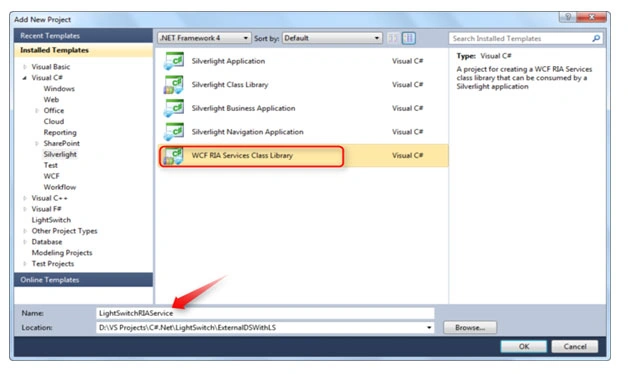Click the project Name text field

click(x=265, y=313)
